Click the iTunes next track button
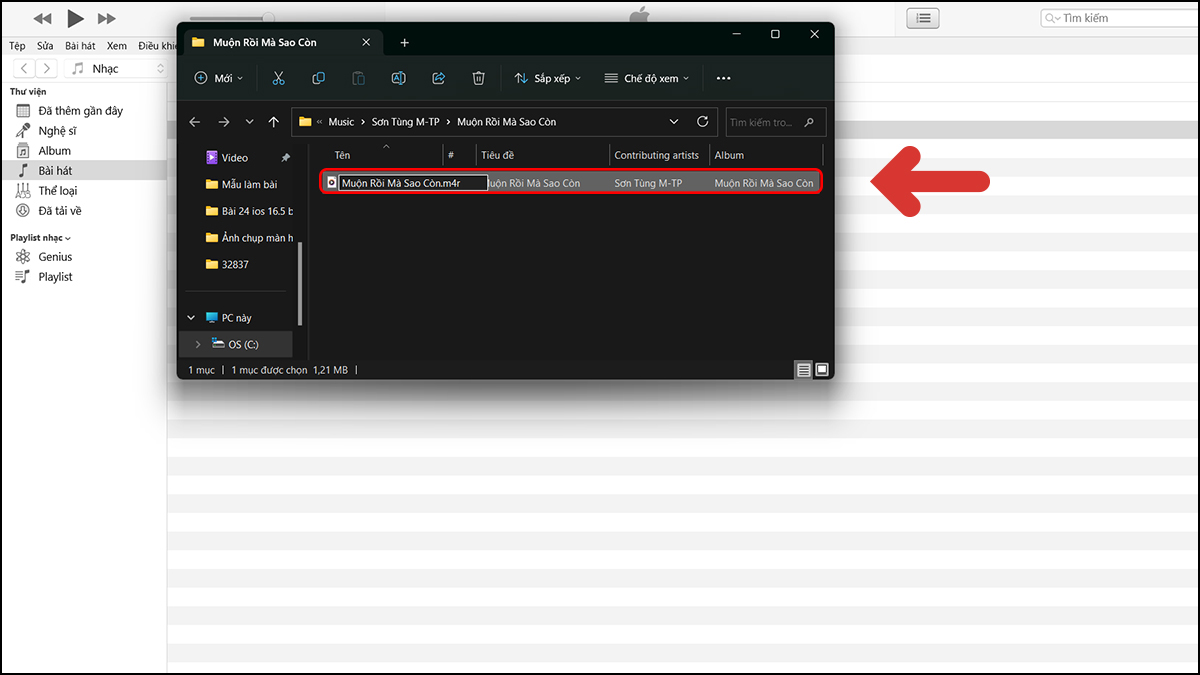Image resolution: width=1200 pixels, height=675 pixels. [x=107, y=19]
